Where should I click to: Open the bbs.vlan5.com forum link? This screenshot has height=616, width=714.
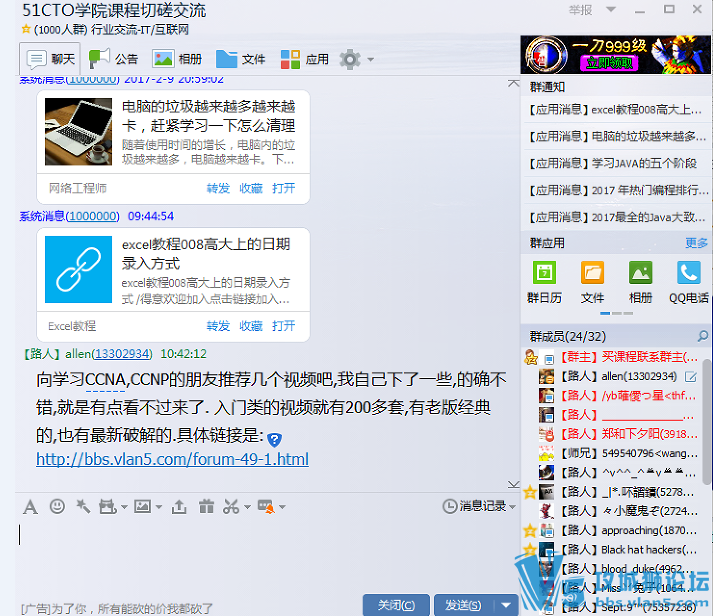point(173,459)
